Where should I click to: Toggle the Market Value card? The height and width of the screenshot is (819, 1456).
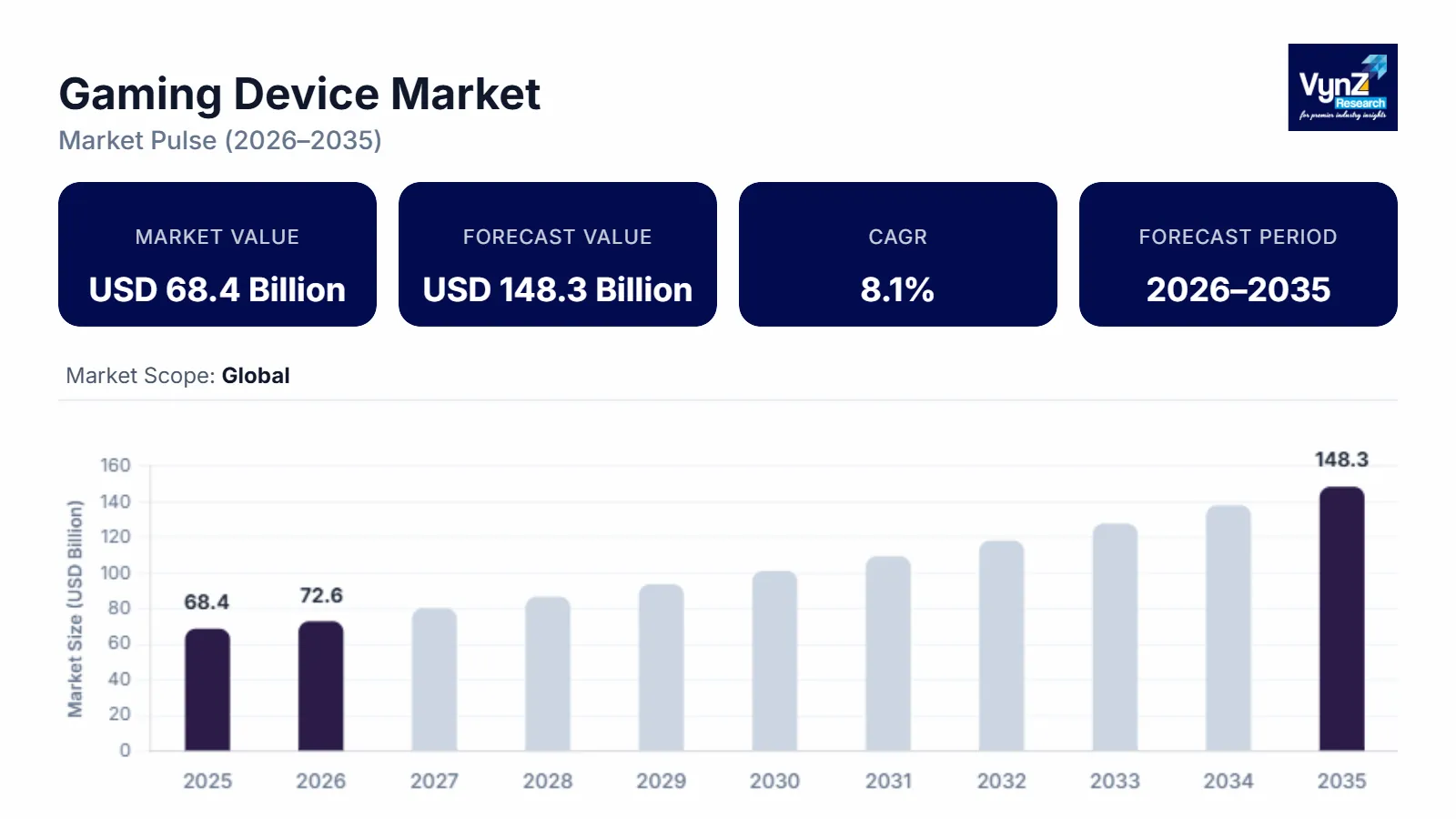[217, 254]
